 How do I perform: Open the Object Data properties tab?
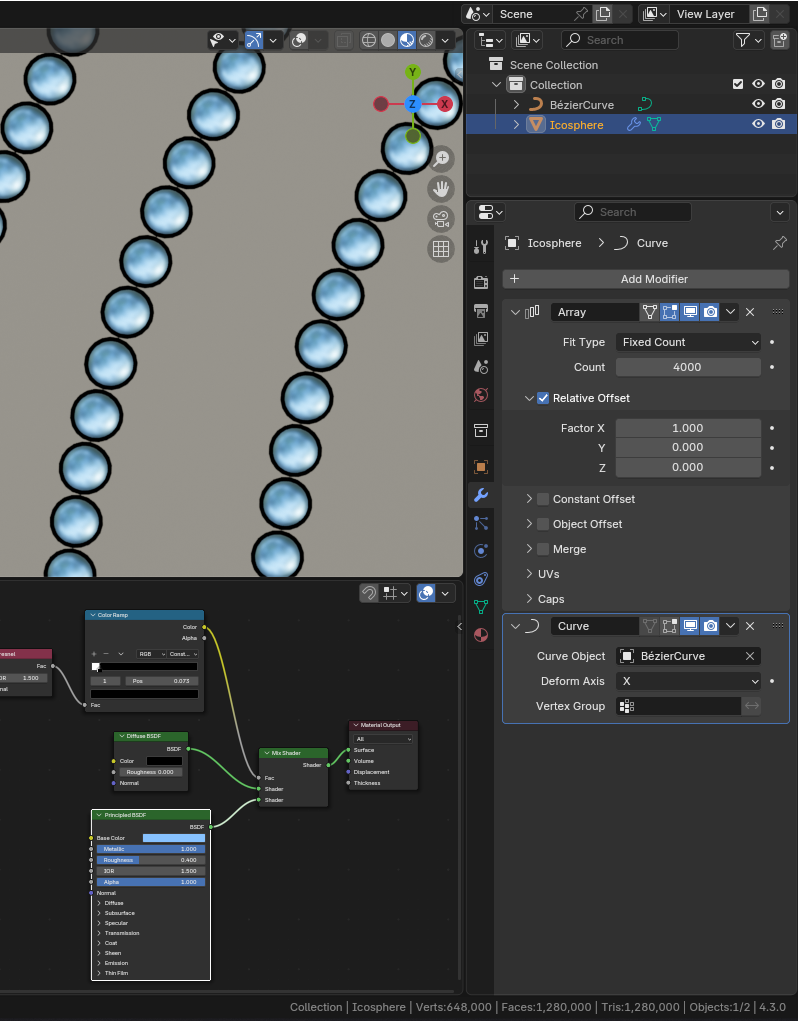(x=481, y=606)
